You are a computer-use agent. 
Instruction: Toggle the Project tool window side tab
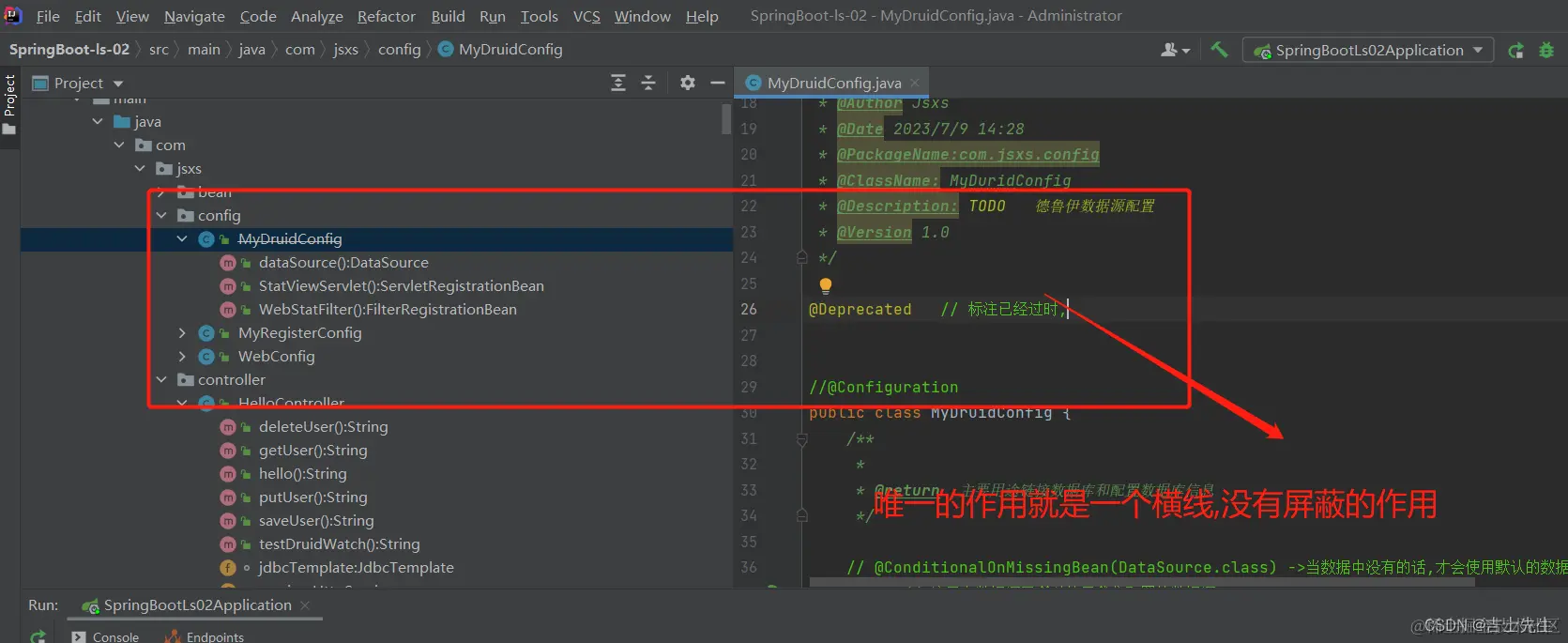[9, 103]
